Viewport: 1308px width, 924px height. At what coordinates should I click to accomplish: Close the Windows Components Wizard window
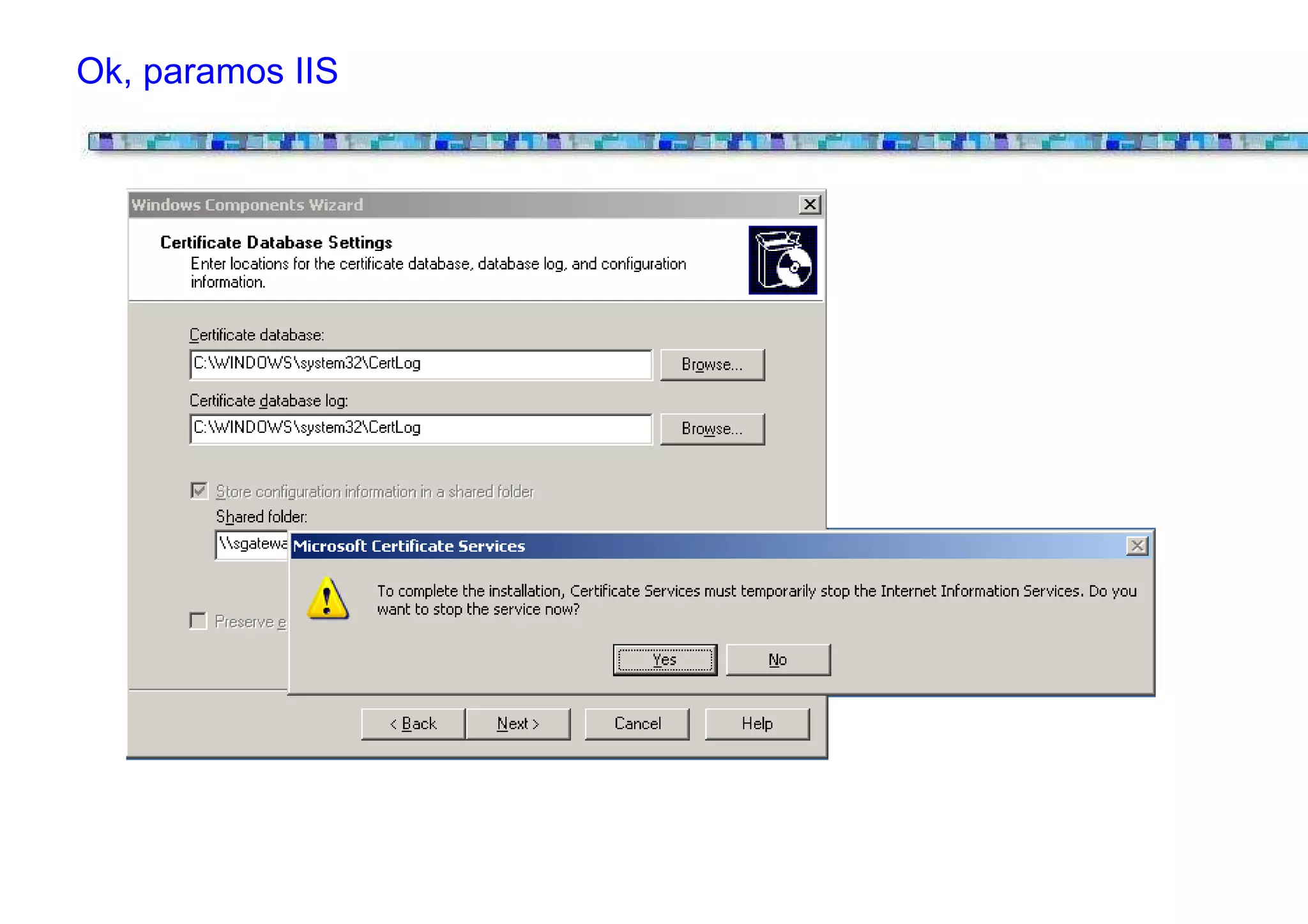pos(810,204)
